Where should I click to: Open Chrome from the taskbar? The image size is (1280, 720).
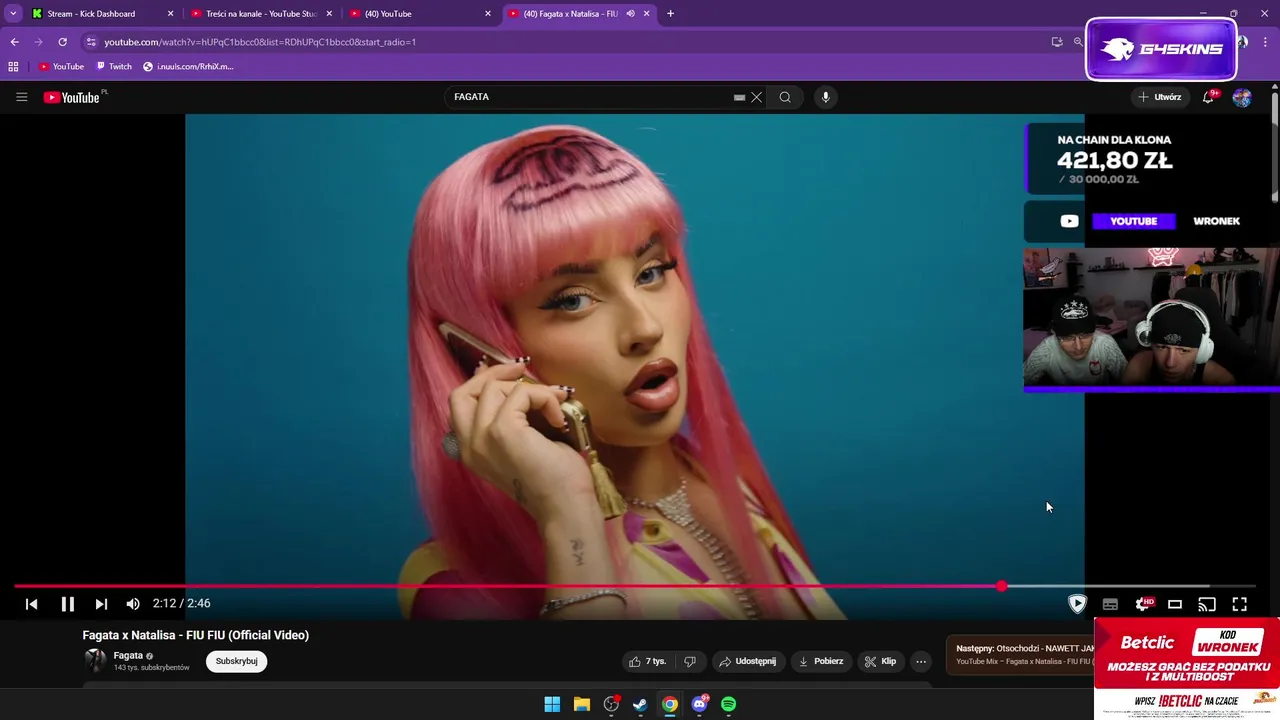pyautogui.click(x=670, y=705)
